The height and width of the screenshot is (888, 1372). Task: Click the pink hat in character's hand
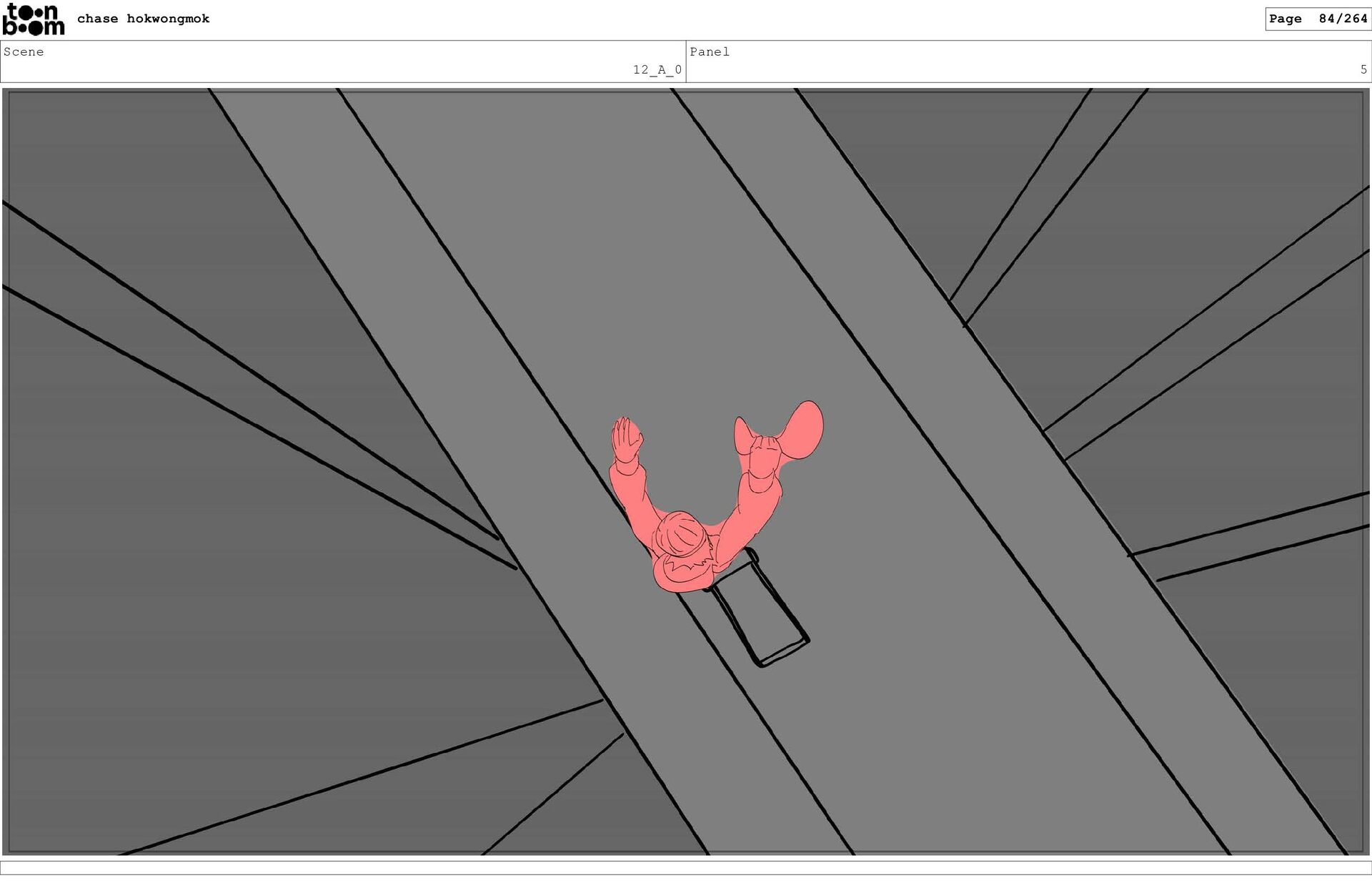point(804,429)
